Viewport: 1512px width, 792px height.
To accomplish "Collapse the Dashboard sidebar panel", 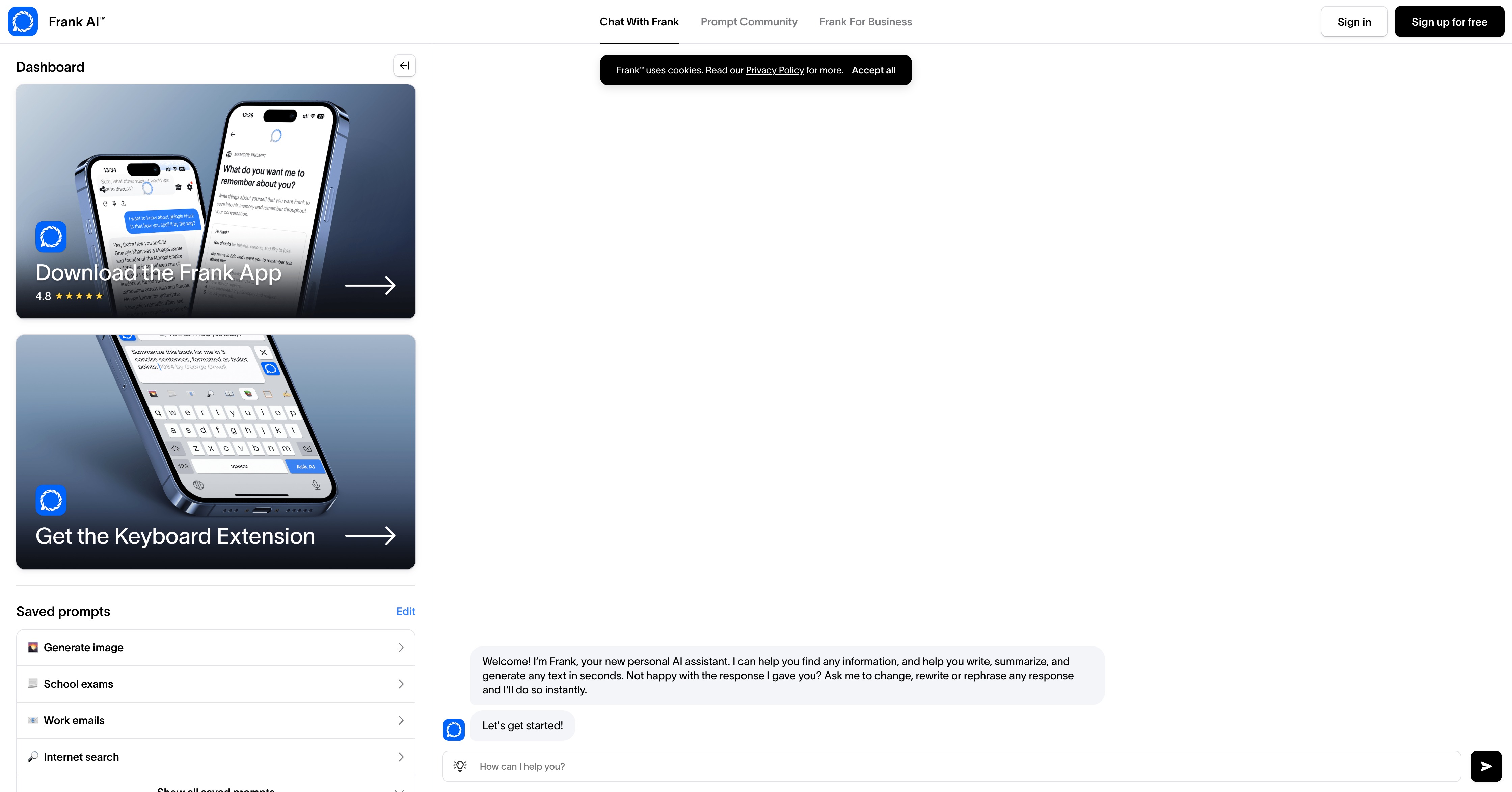I will [404, 66].
